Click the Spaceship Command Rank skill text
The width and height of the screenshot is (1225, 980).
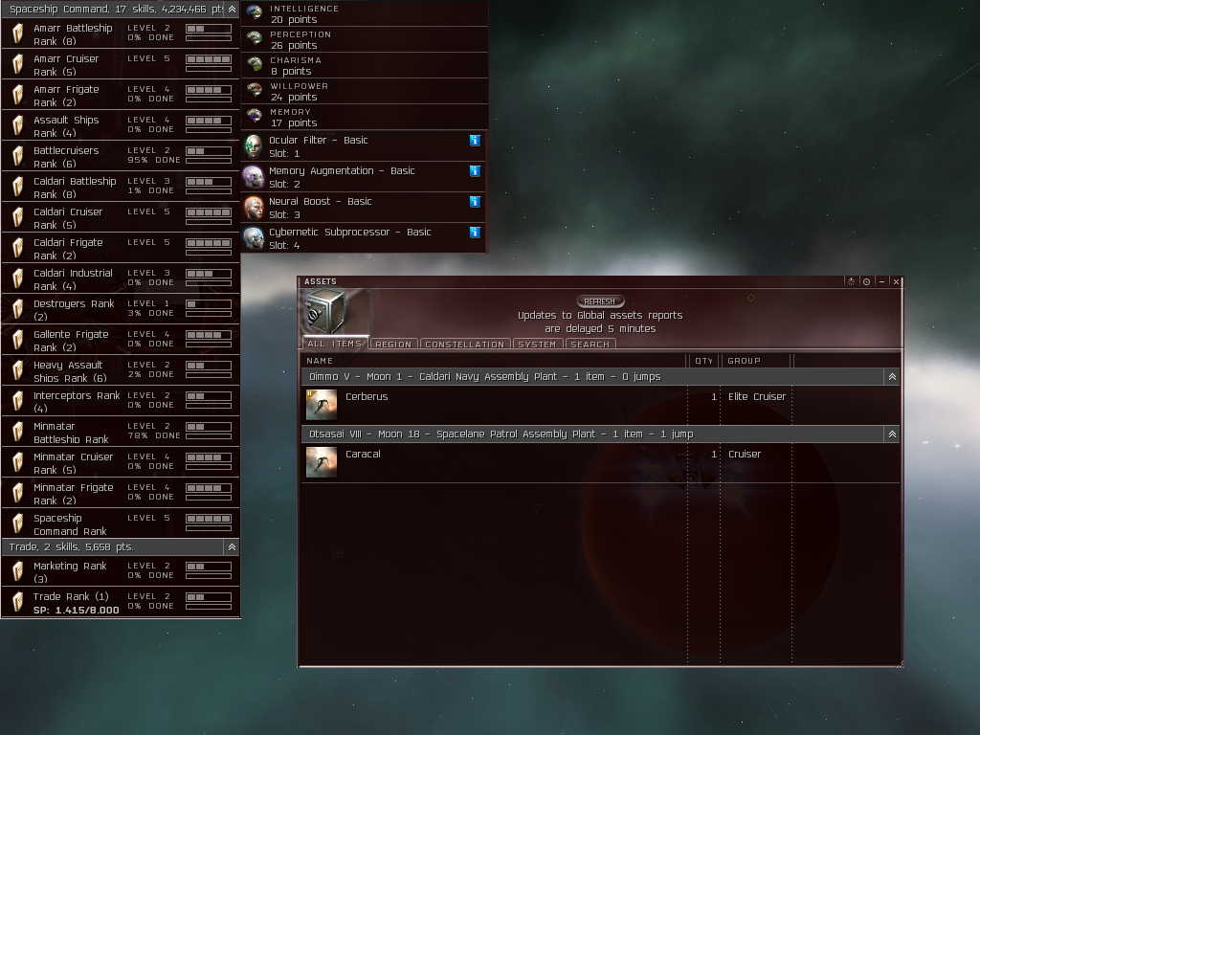coord(70,524)
